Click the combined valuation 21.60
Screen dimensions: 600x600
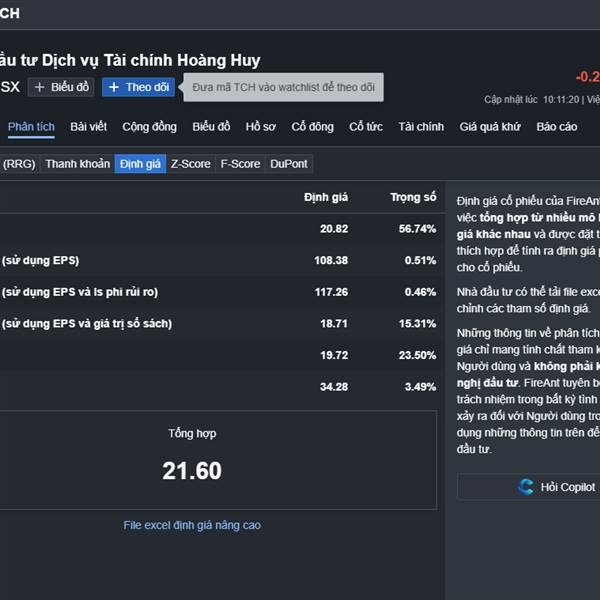click(192, 470)
